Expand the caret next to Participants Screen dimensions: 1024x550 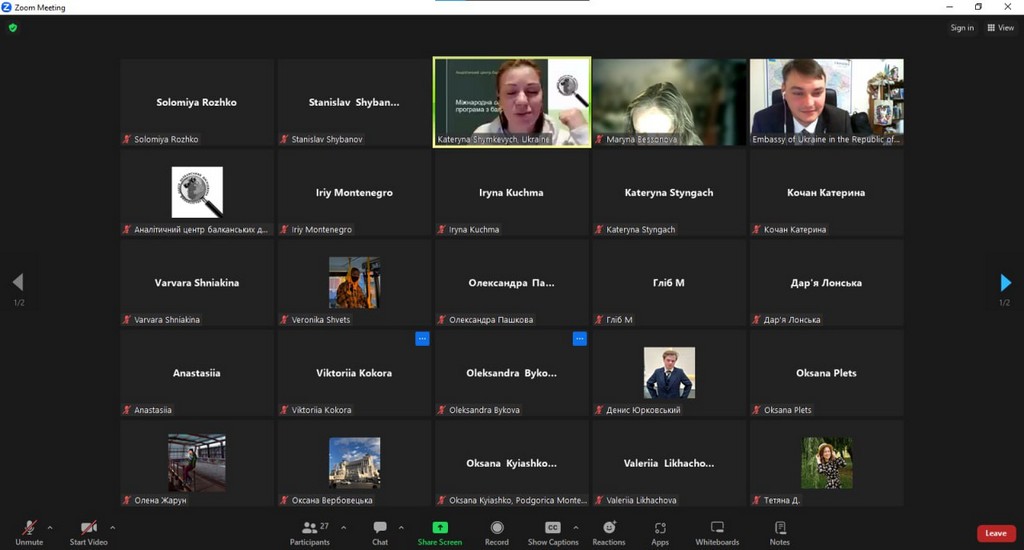344,527
